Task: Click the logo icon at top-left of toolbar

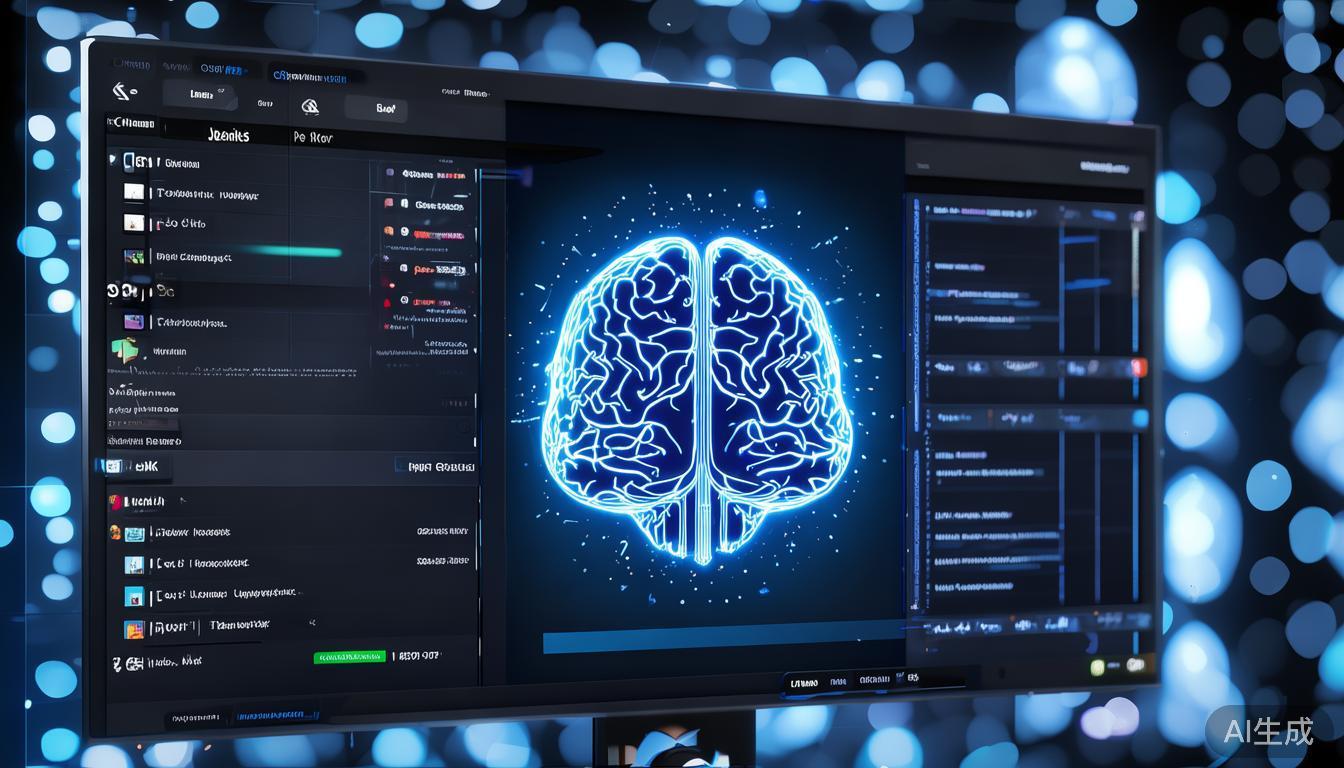Action: [x=123, y=92]
